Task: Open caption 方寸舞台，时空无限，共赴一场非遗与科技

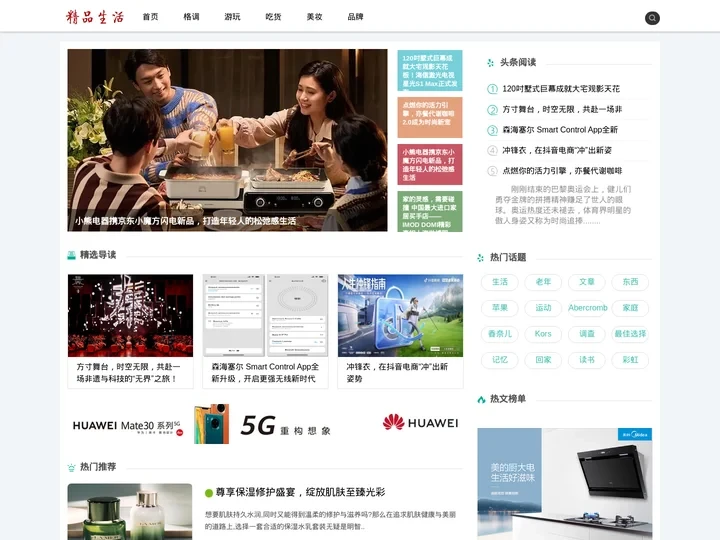Action: 129,373
